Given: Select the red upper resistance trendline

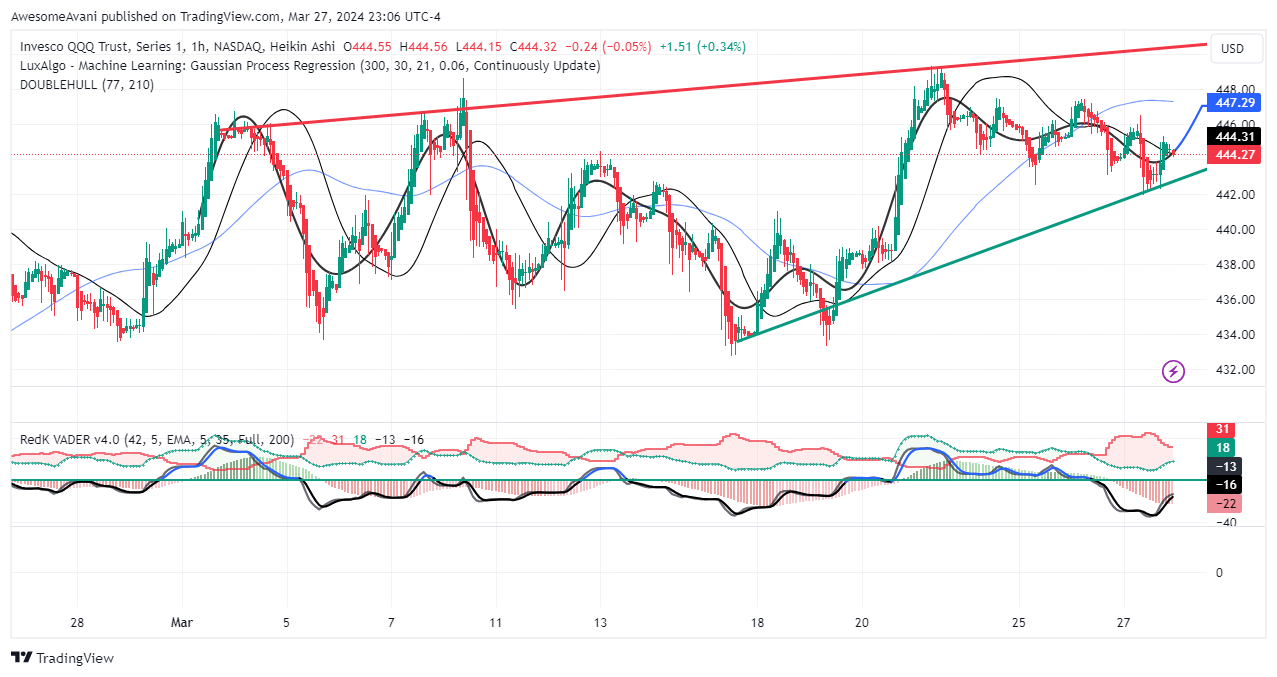Looking at the screenshot, I should [x=713, y=87].
